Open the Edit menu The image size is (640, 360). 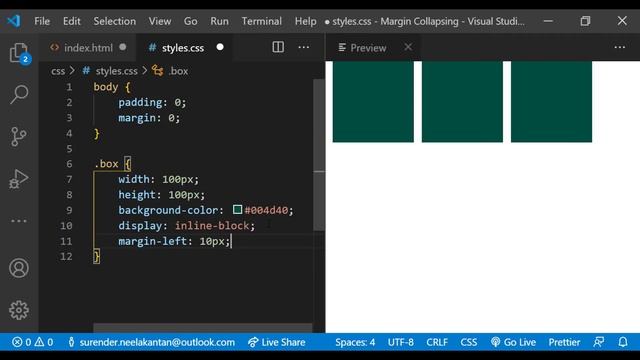[x=71, y=21]
